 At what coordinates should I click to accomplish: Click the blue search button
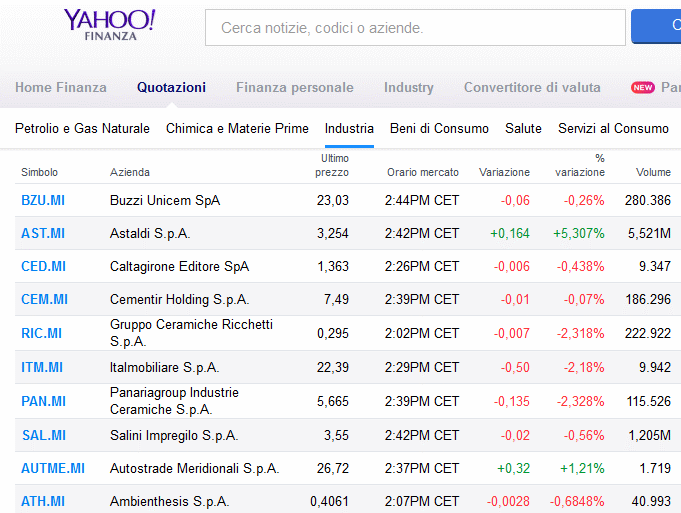pos(656,26)
